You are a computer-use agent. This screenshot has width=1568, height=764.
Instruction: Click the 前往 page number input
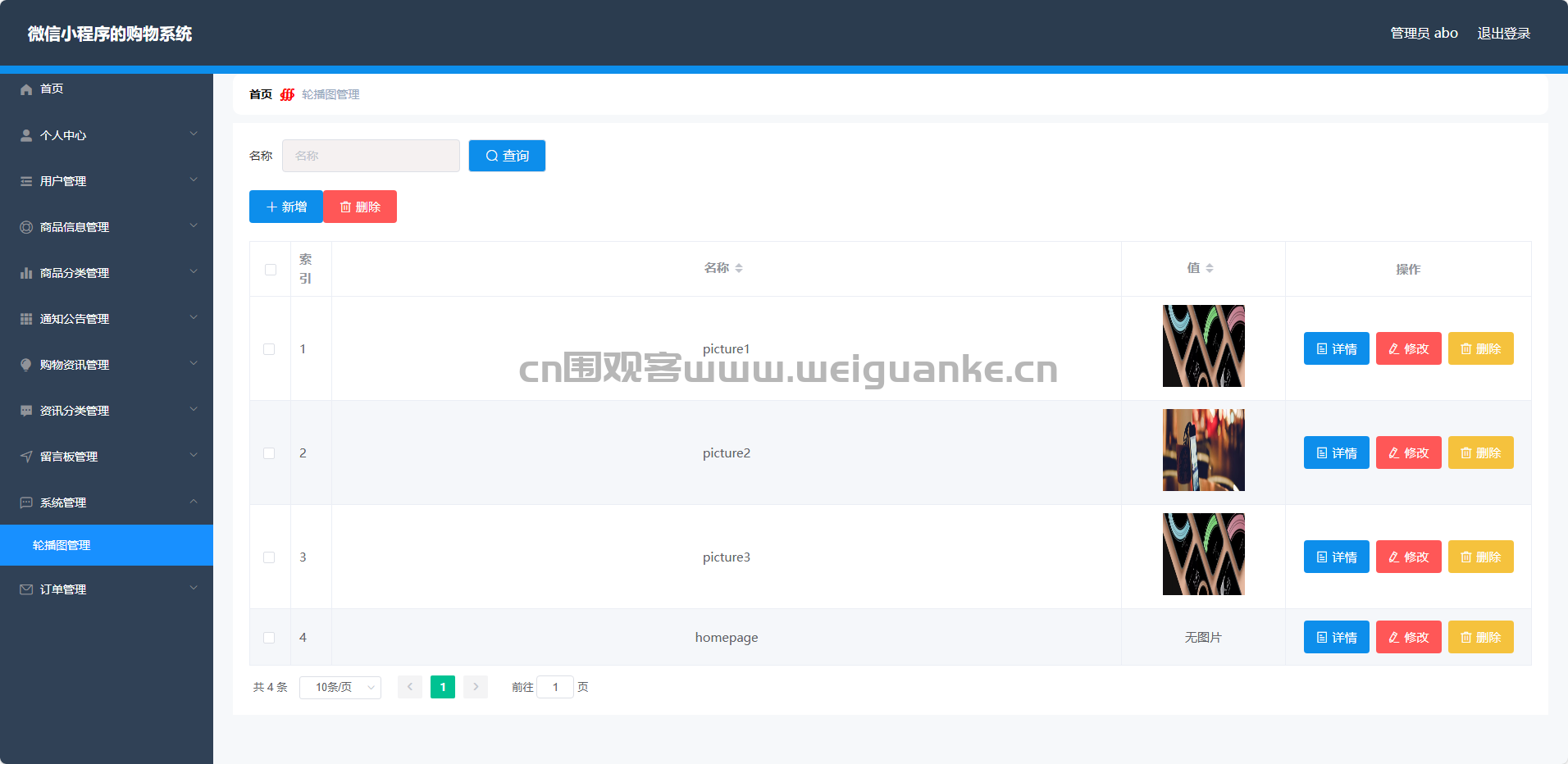[555, 687]
